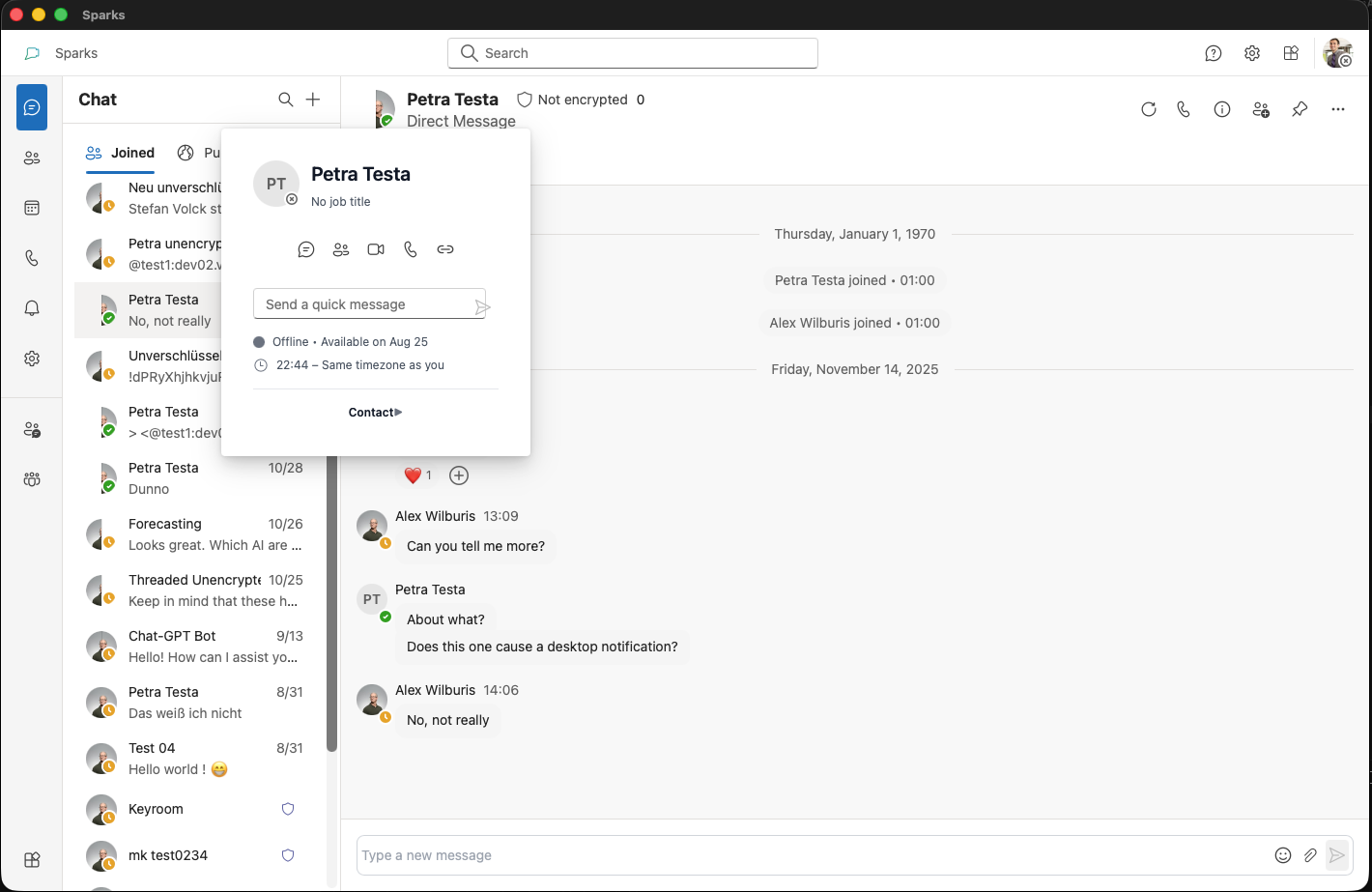Viewport: 1372px width, 892px height.
Task: Add a participant to the direct message
Action: click(1261, 109)
